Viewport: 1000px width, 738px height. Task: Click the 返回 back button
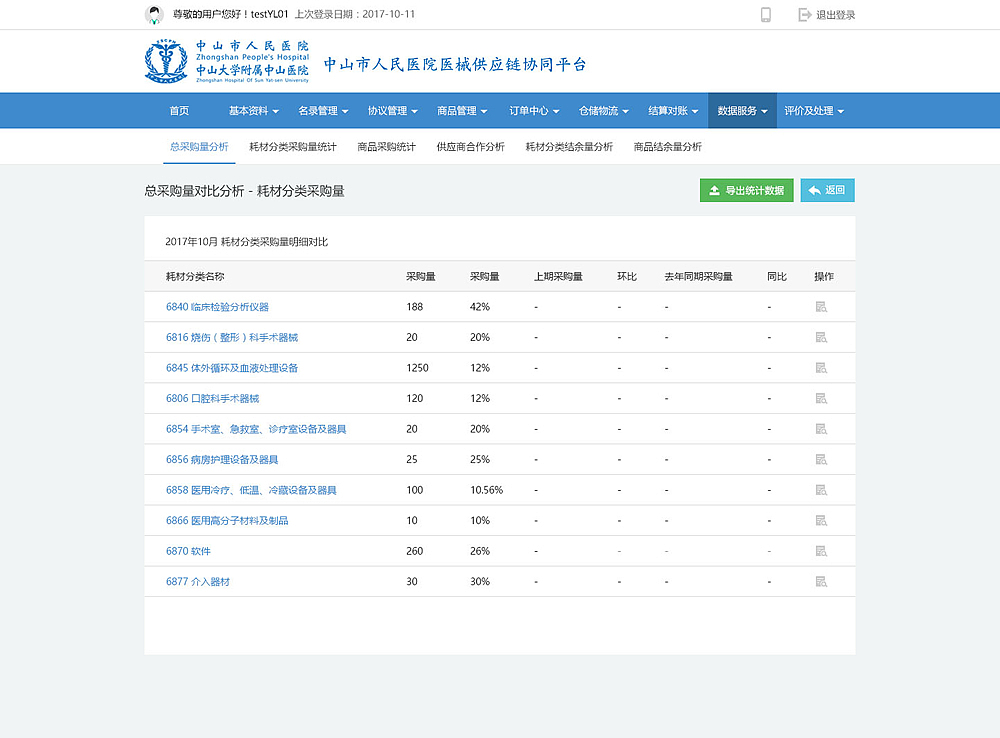[827, 189]
